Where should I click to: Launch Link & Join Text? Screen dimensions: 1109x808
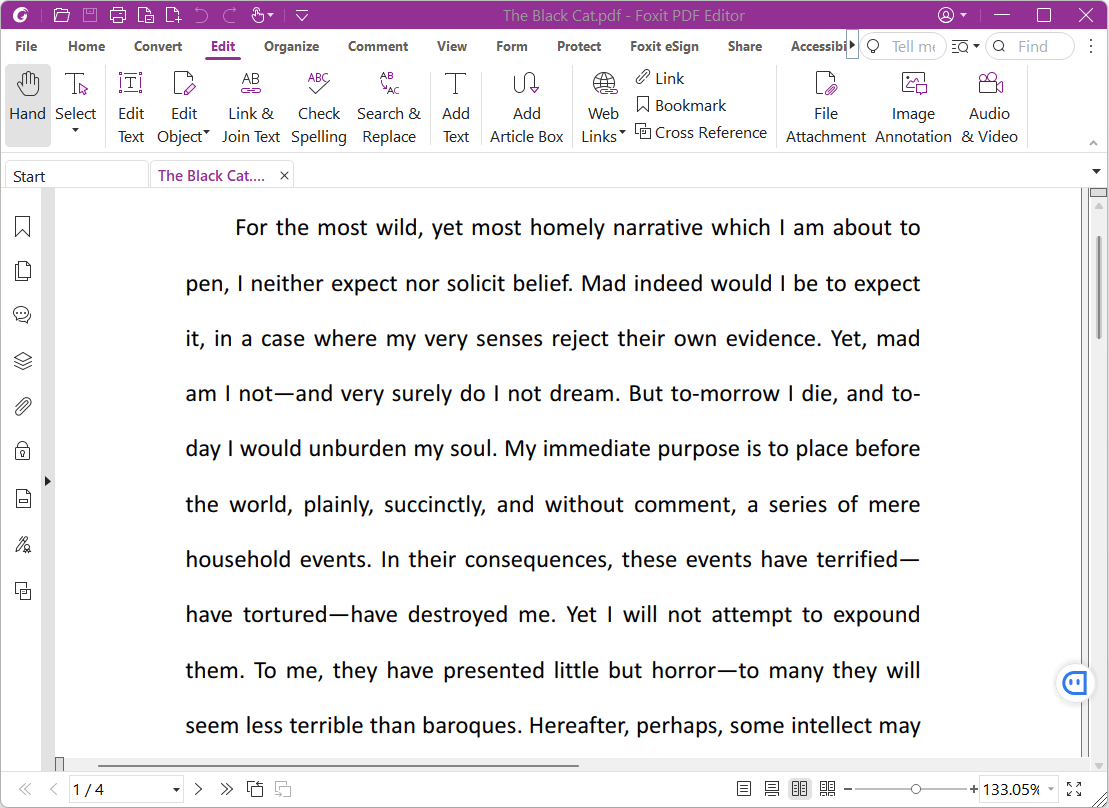click(250, 108)
